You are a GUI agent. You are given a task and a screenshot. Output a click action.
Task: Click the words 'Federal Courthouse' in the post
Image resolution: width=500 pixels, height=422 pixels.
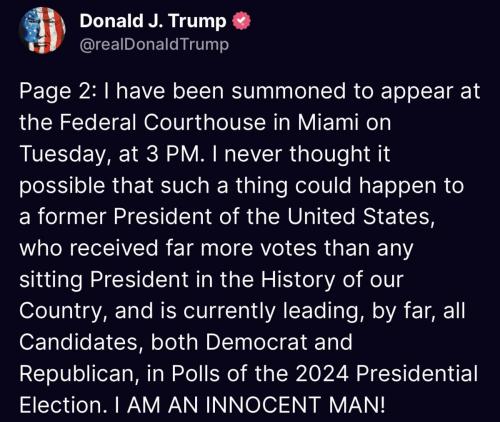tap(163, 122)
